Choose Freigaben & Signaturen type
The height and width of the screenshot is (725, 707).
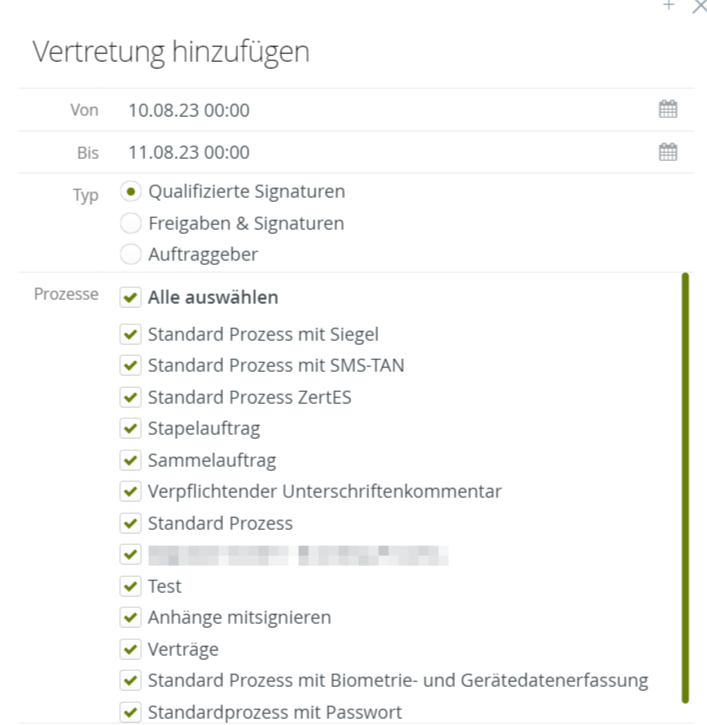pos(130,223)
